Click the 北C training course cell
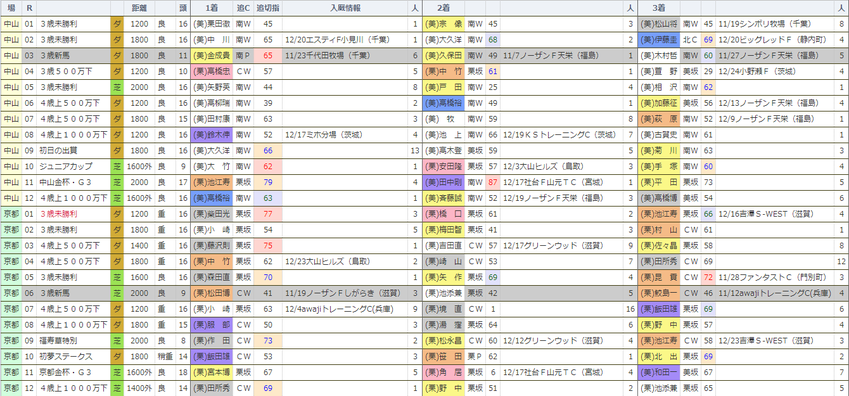This screenshot has width=849, height=396. pyautogui.click(x=690, y=40)
